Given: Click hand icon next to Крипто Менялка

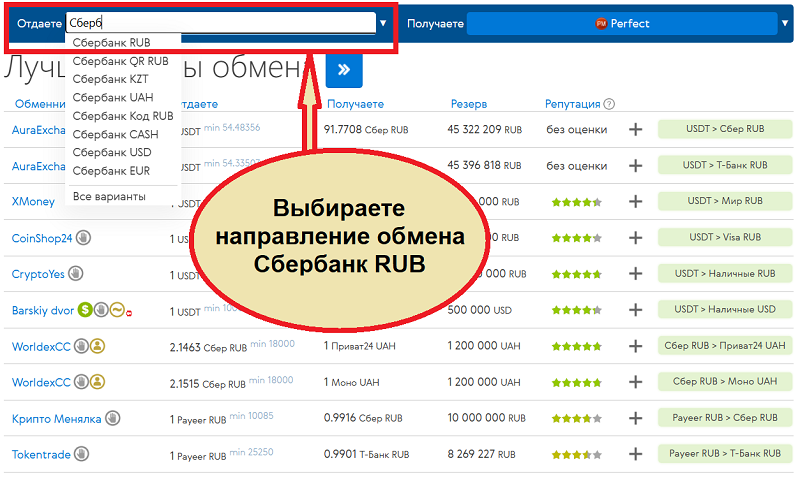Looking at the screenshot, I should click(x=113, y=418).
